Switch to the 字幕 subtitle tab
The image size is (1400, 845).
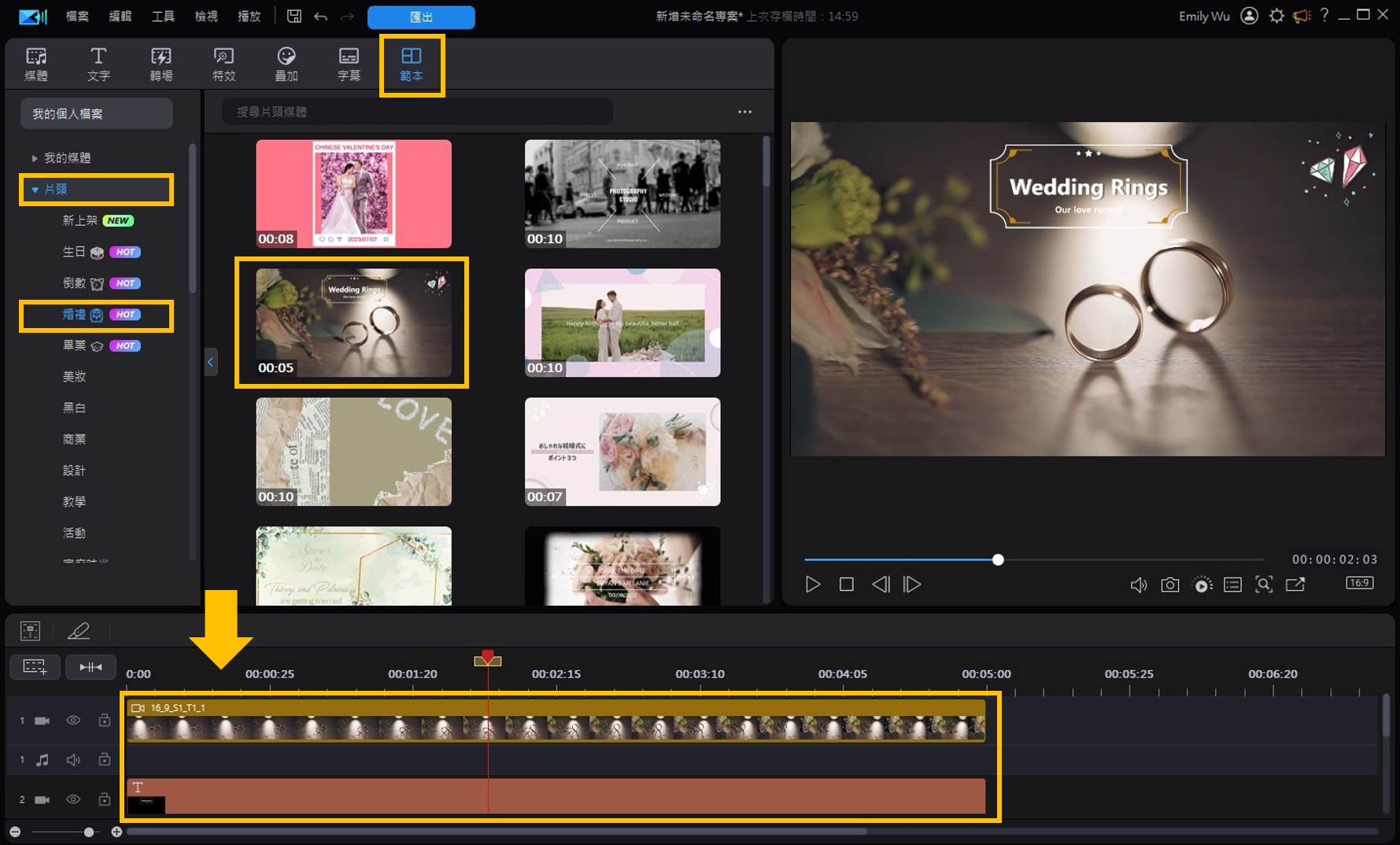tap(349, 64)
